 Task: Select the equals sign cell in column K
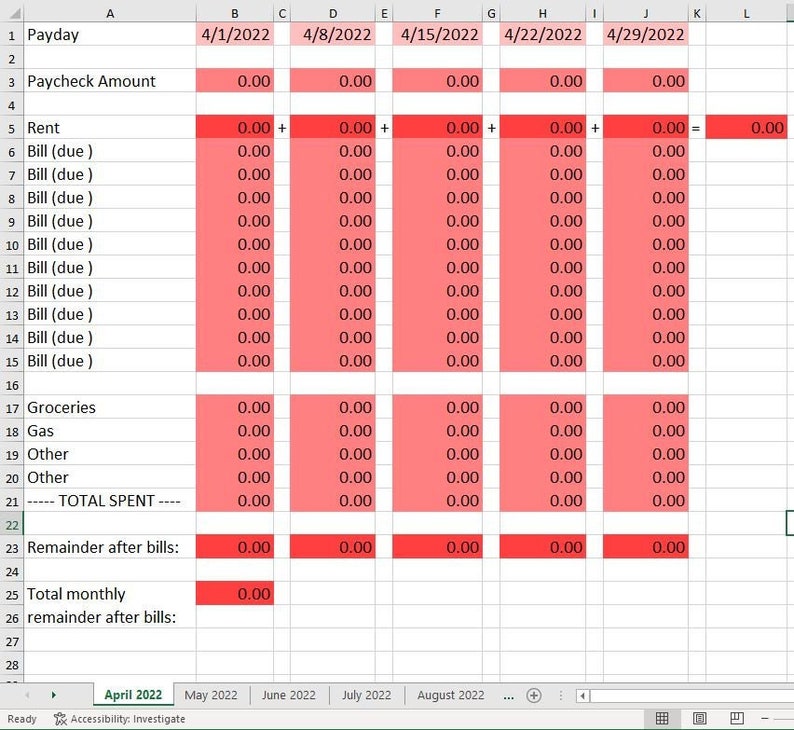697,128
